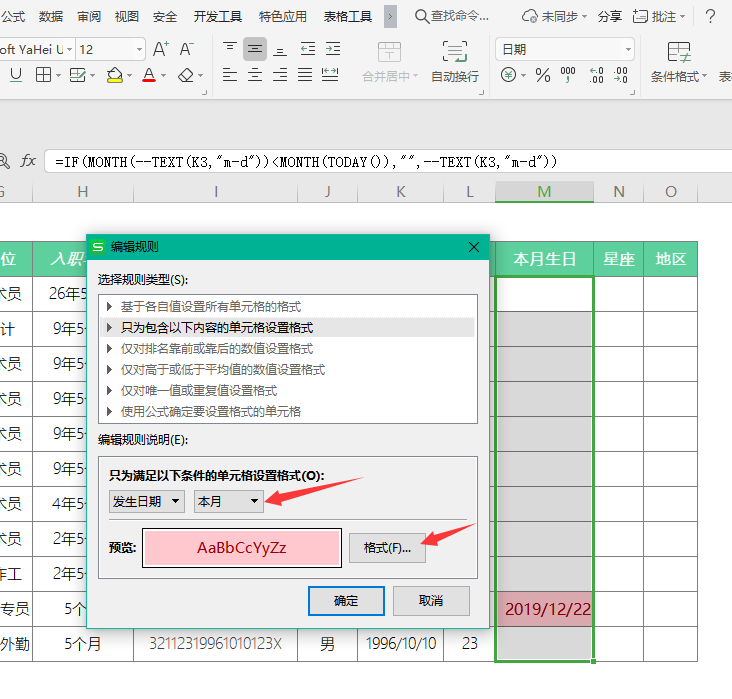Image resolution: width=732 pixels, height=699 pixels.
Task: Center text horizontally
Action: pyautogui.click(x=254, y=75)
